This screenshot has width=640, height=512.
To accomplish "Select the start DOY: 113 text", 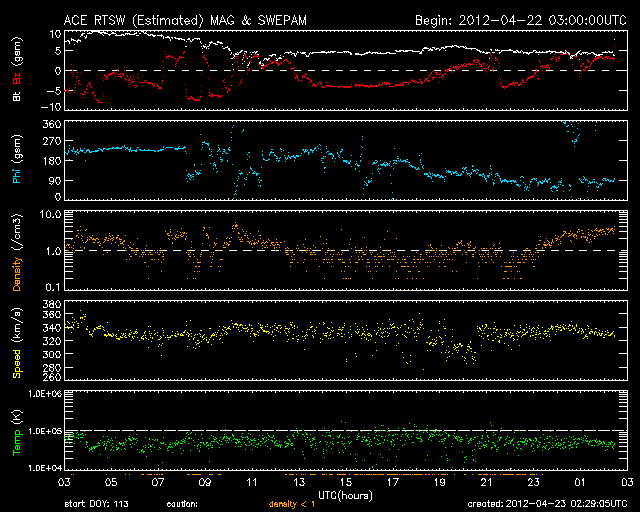I will point(97,504).
